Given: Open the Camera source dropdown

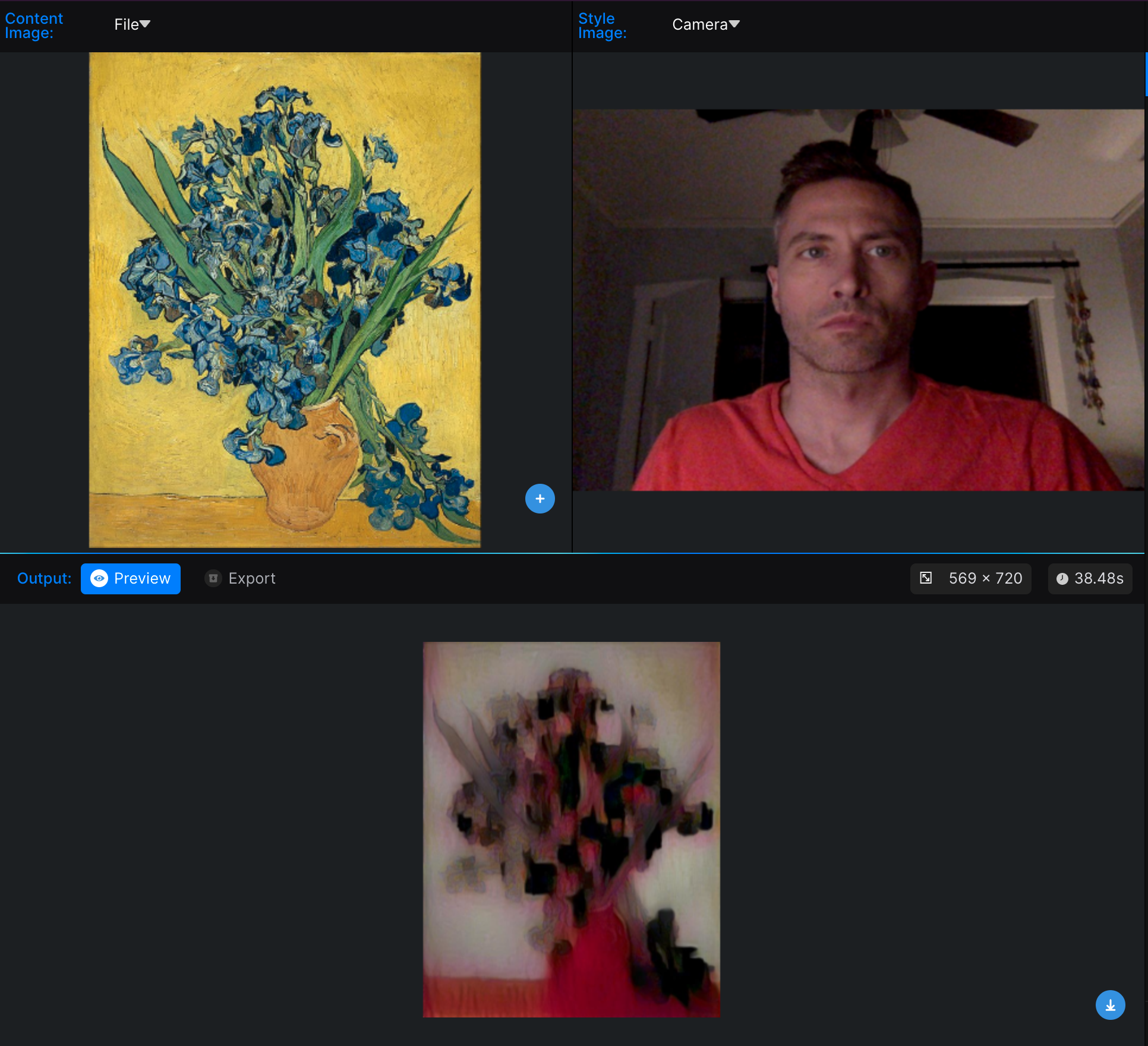Looking at the screenshot, I should click(x=705, y=24).
